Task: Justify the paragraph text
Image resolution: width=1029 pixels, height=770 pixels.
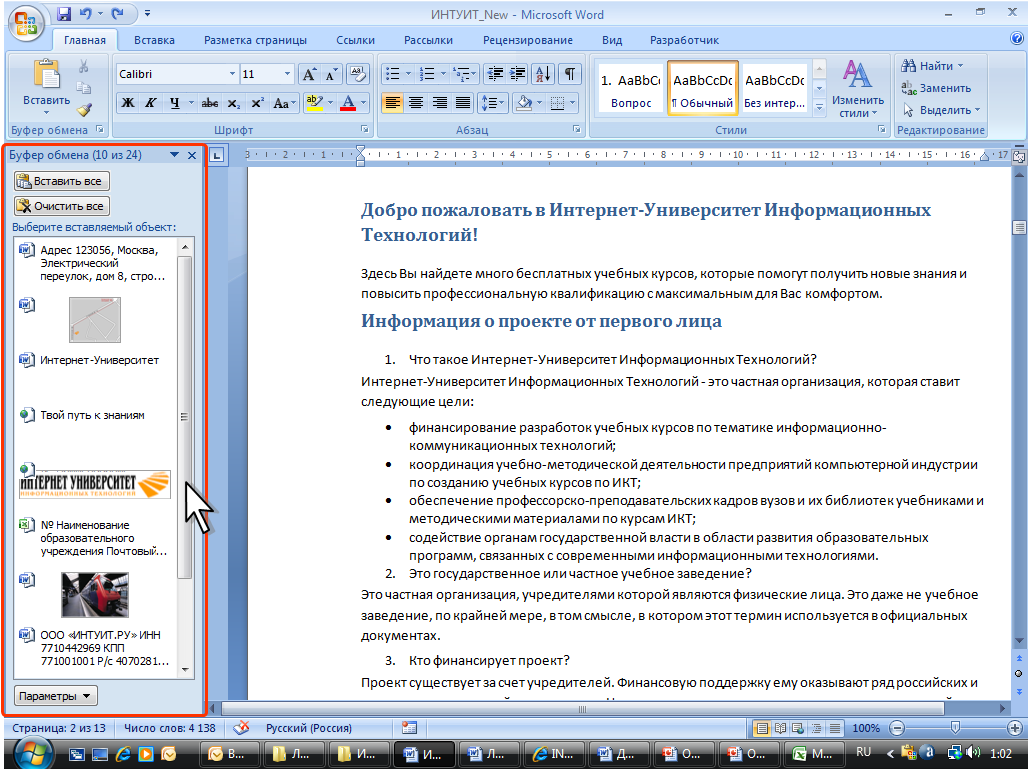Action: click(x=463, y=103)
